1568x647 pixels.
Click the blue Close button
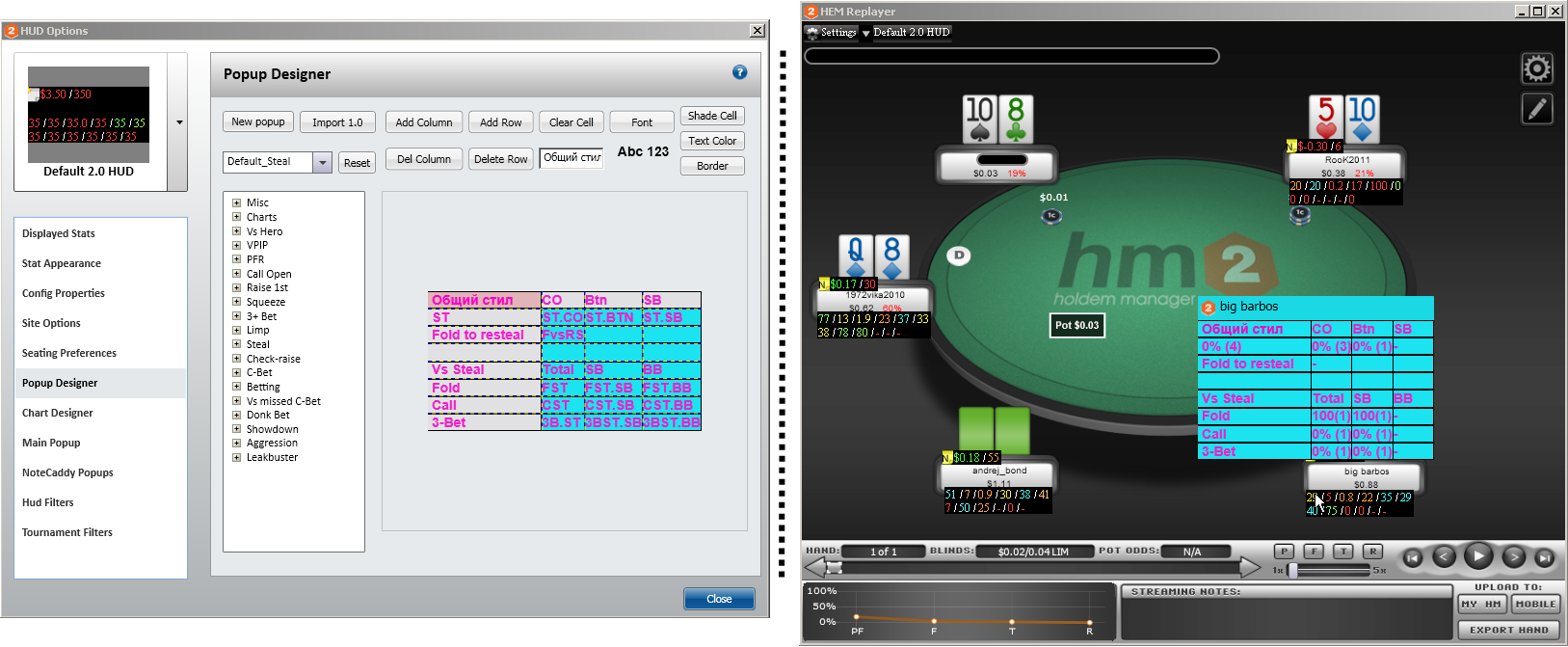click(x=719, y=599)
